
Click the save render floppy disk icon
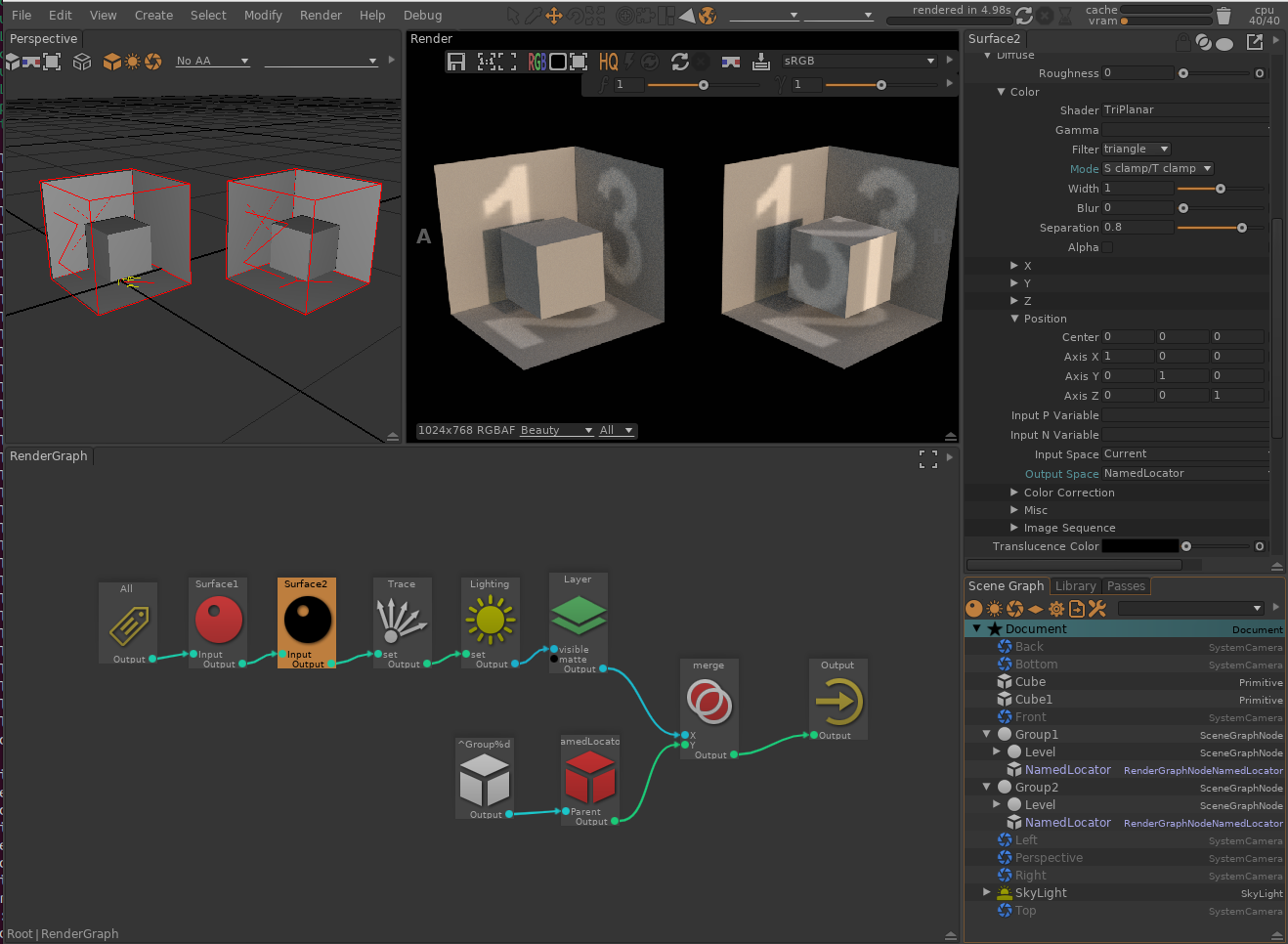[x=455, y=62]
